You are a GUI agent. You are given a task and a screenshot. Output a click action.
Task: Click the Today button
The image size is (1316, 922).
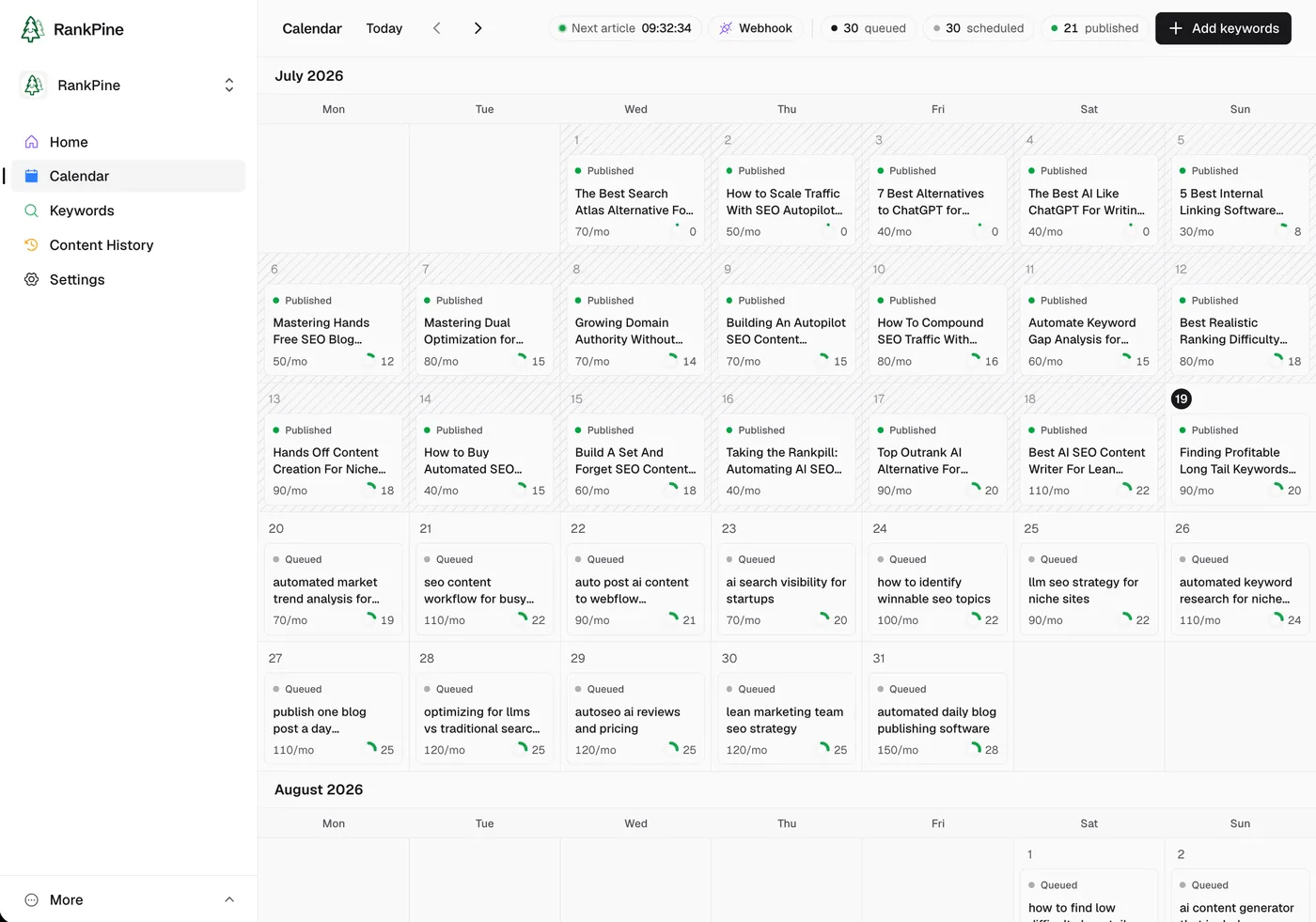pyautogui.click(x=384, y=28)
